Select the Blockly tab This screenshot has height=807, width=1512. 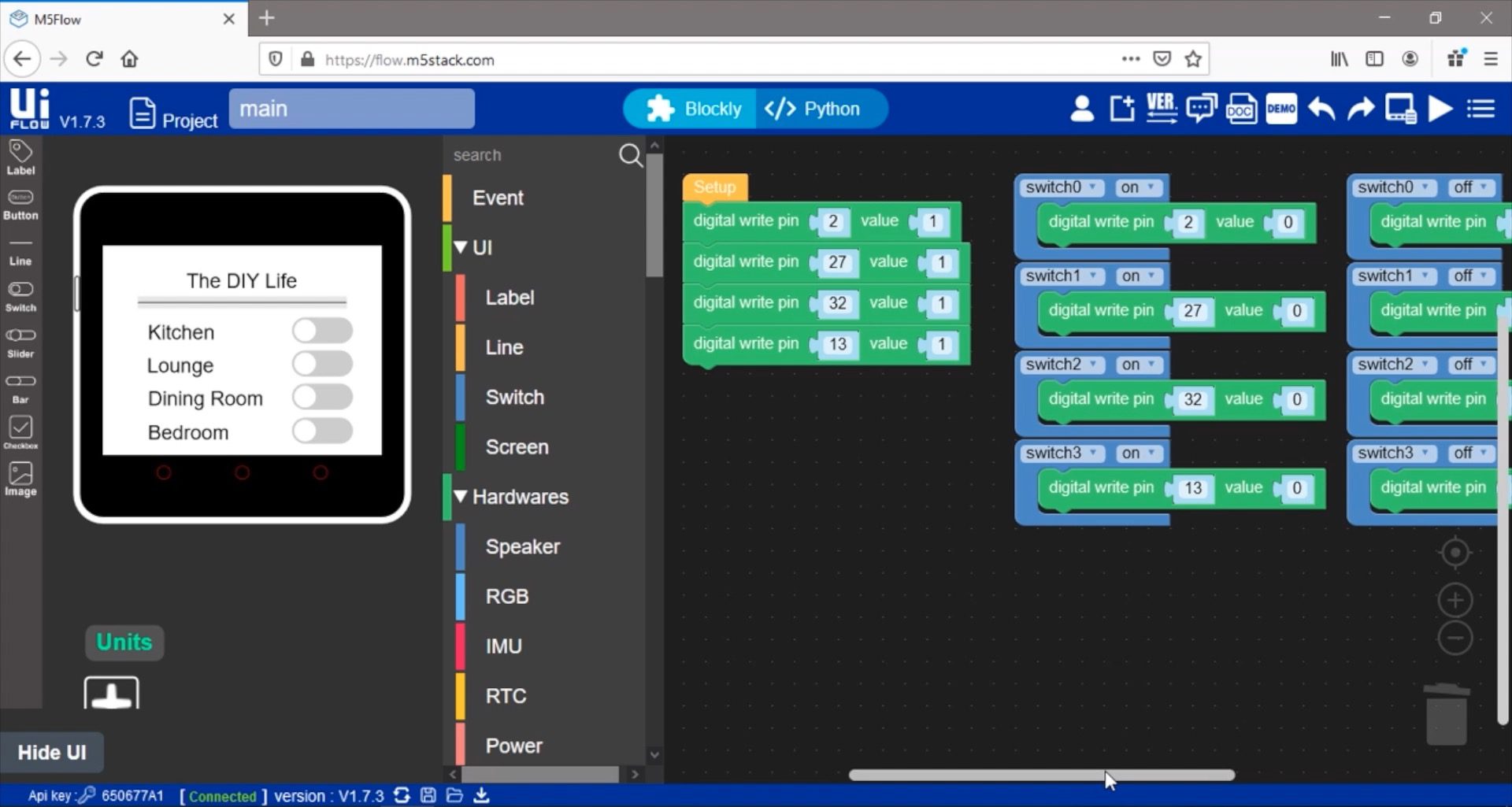(x=693, y=109)
